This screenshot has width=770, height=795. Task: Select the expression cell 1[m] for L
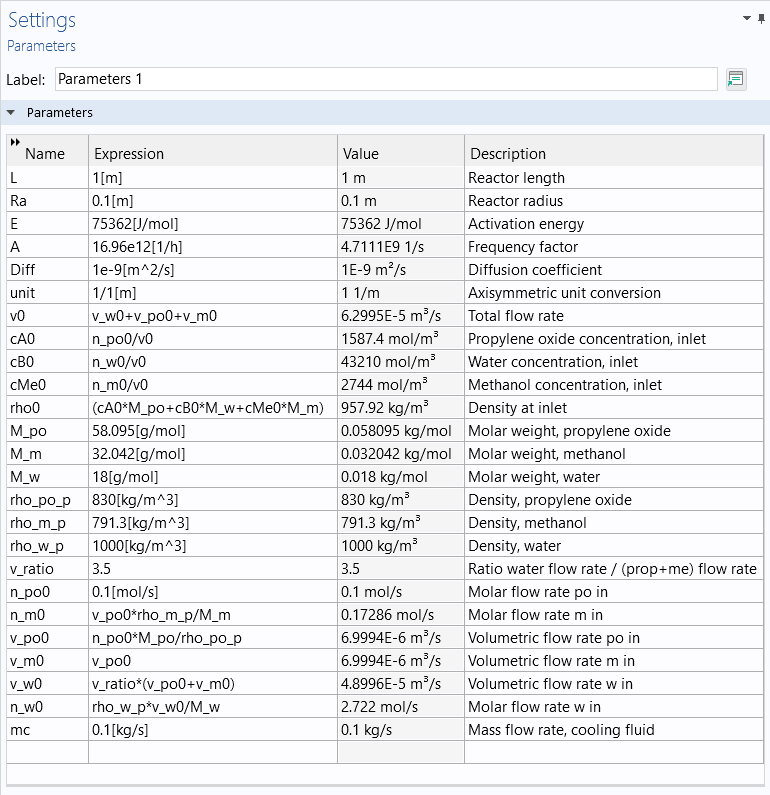[213, 178]
